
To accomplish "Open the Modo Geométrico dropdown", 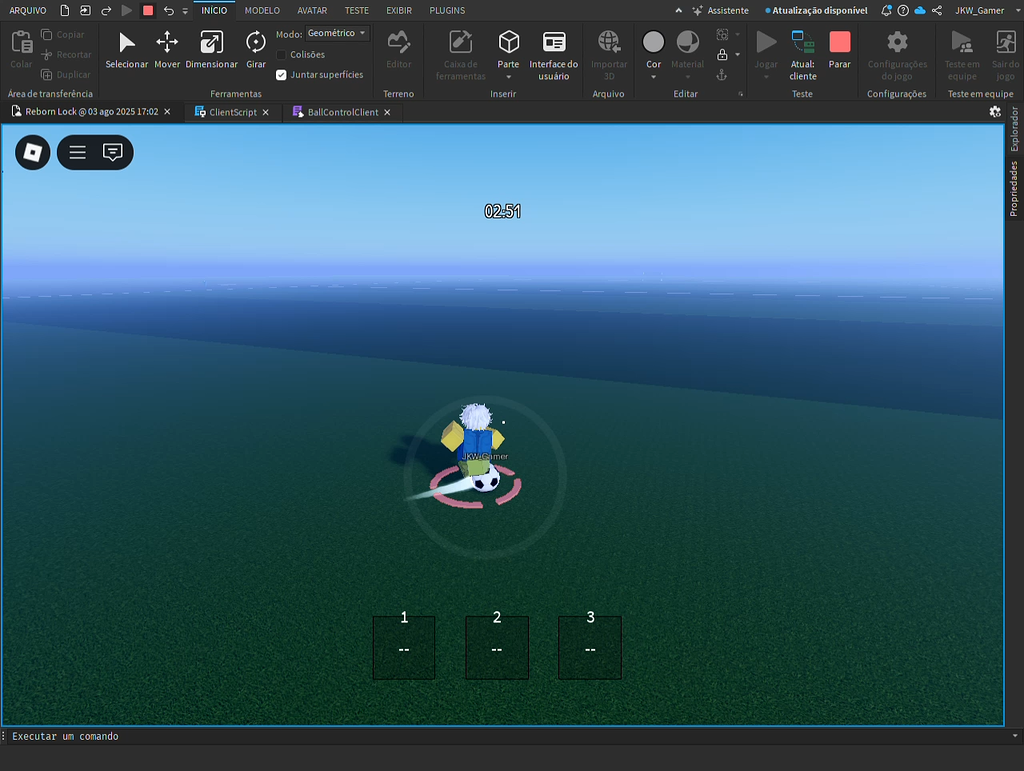I will point(336,33).
